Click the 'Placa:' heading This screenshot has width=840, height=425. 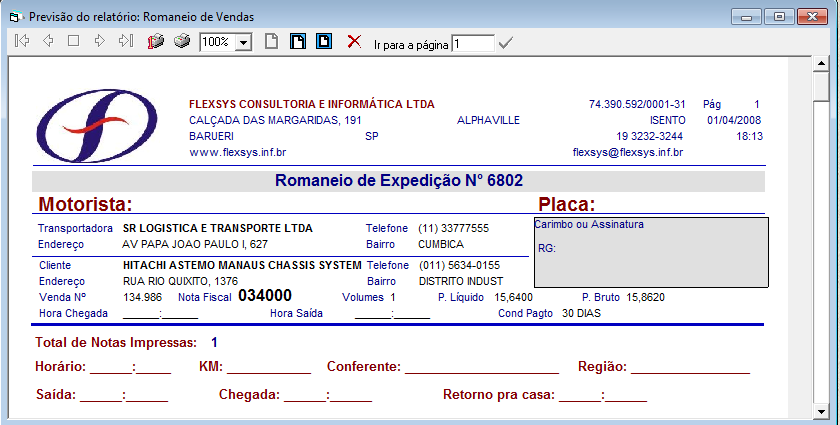[567, 204]
